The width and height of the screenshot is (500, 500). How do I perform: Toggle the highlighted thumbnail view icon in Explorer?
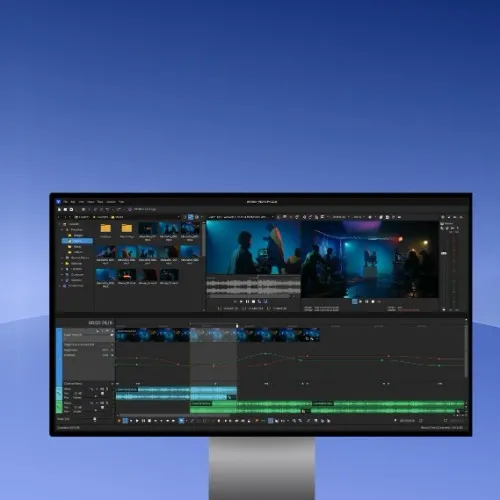click(191, 217)
